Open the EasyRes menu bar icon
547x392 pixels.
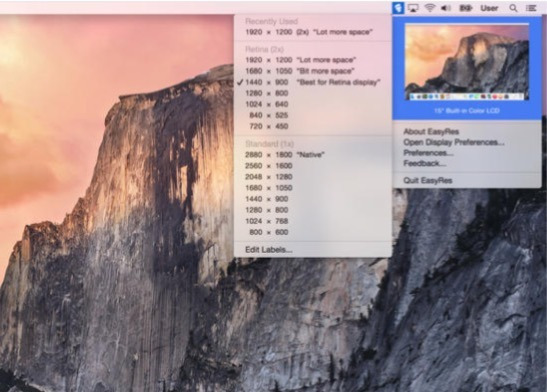point(398,8)
